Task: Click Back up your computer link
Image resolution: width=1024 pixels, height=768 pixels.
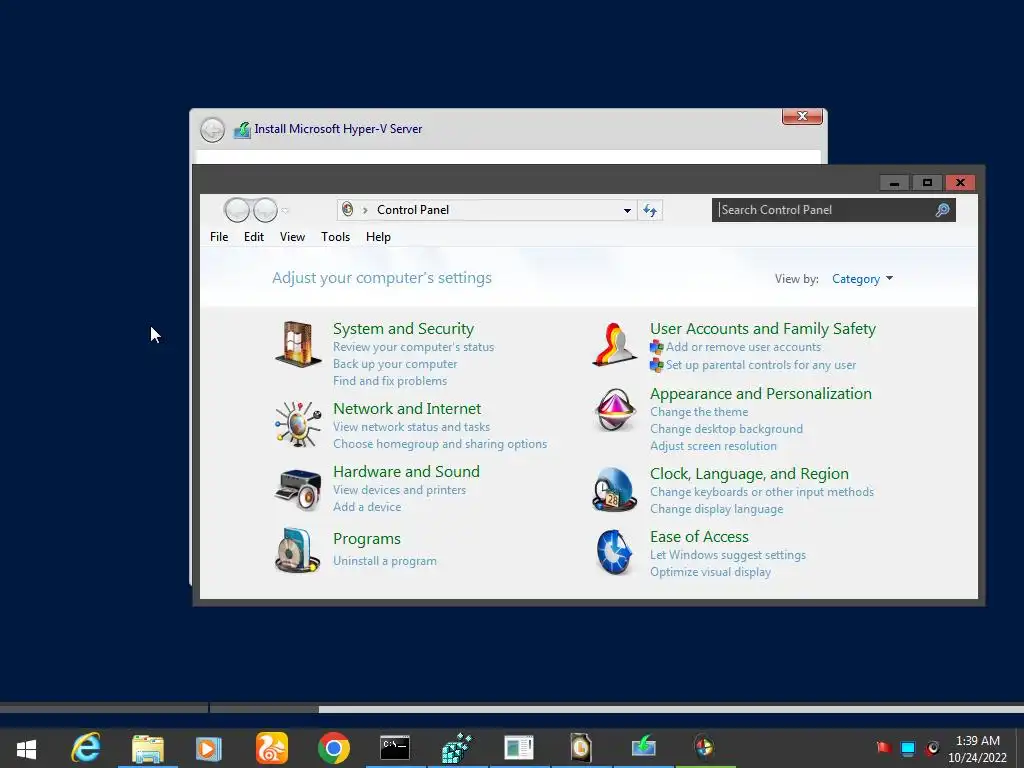Action: coord(395,364)
